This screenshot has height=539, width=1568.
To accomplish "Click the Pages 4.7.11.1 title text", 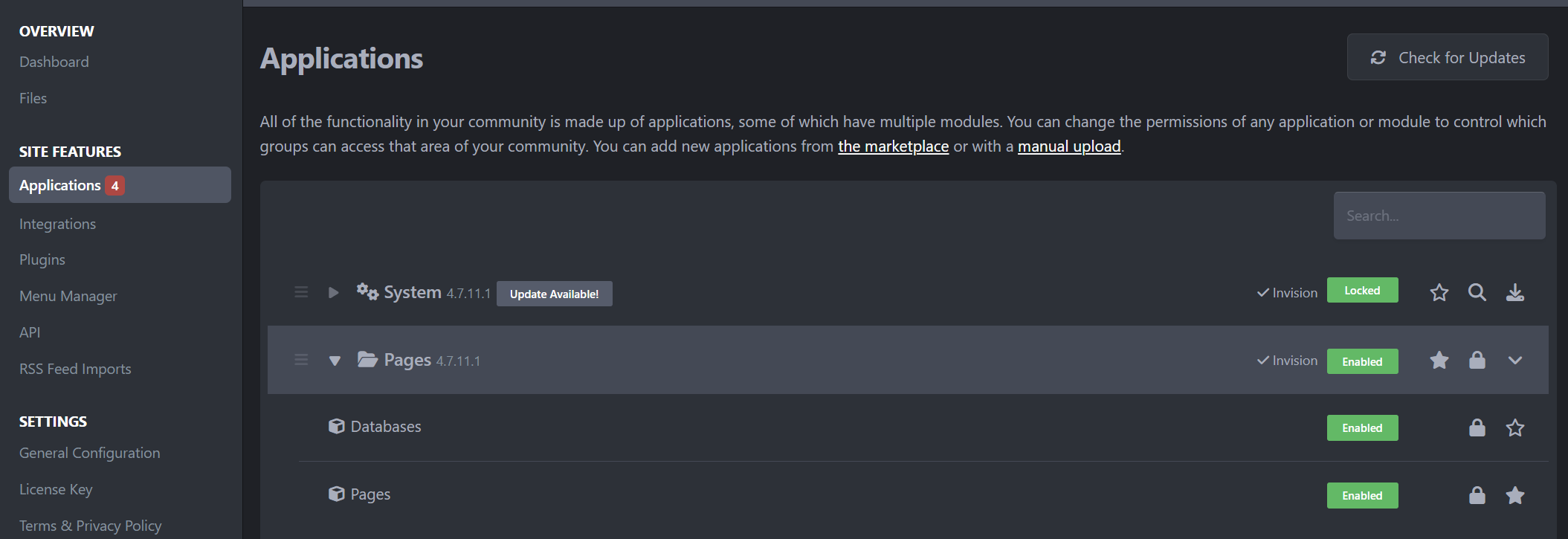I will click(432, 361).
